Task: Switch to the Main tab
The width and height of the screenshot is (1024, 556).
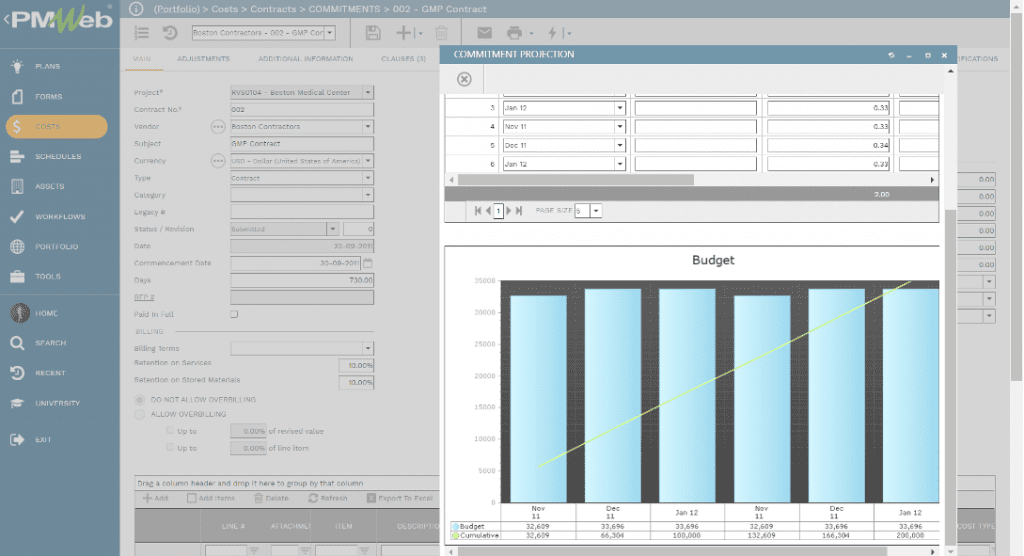Action: (142, 59)
